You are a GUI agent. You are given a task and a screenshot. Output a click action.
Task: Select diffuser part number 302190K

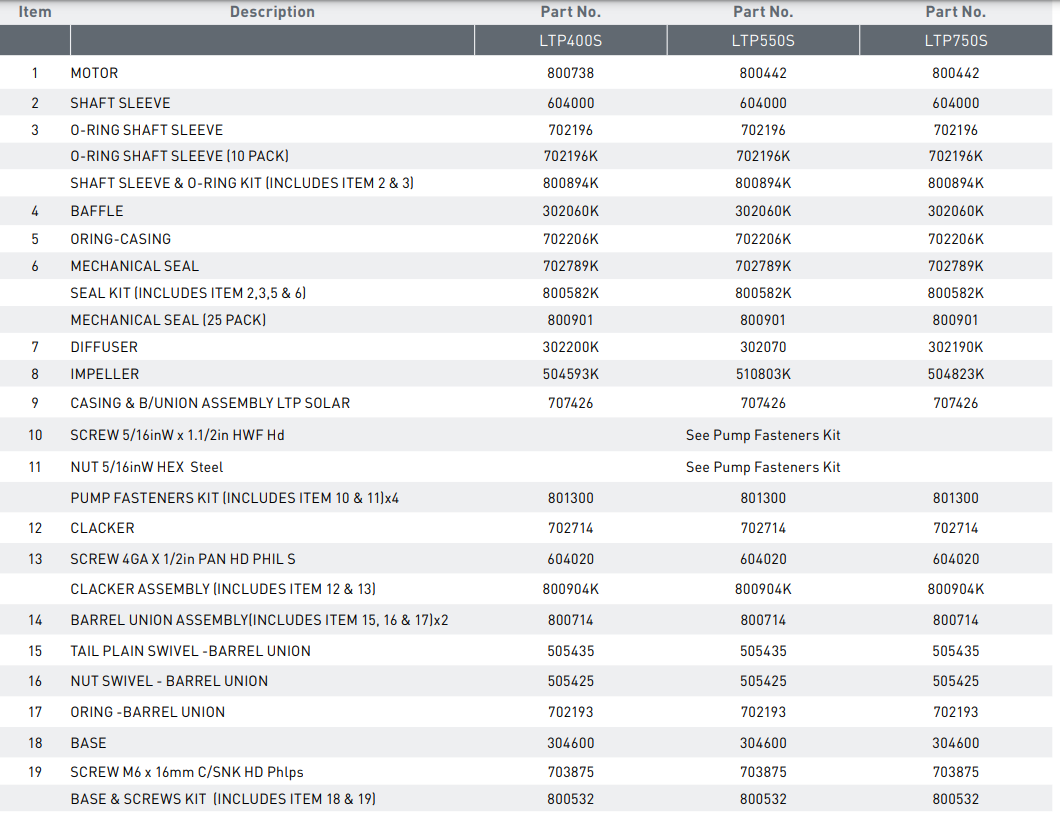tap(956, 347)
